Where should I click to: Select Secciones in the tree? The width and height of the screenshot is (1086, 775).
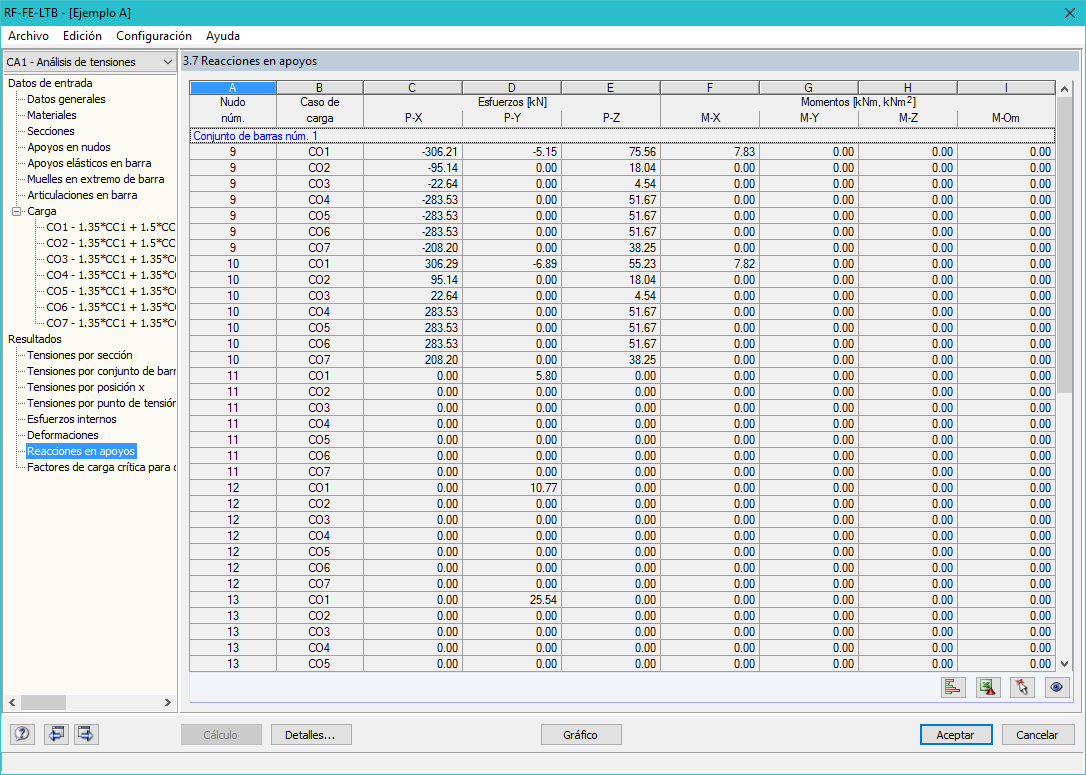coord(51,131)
